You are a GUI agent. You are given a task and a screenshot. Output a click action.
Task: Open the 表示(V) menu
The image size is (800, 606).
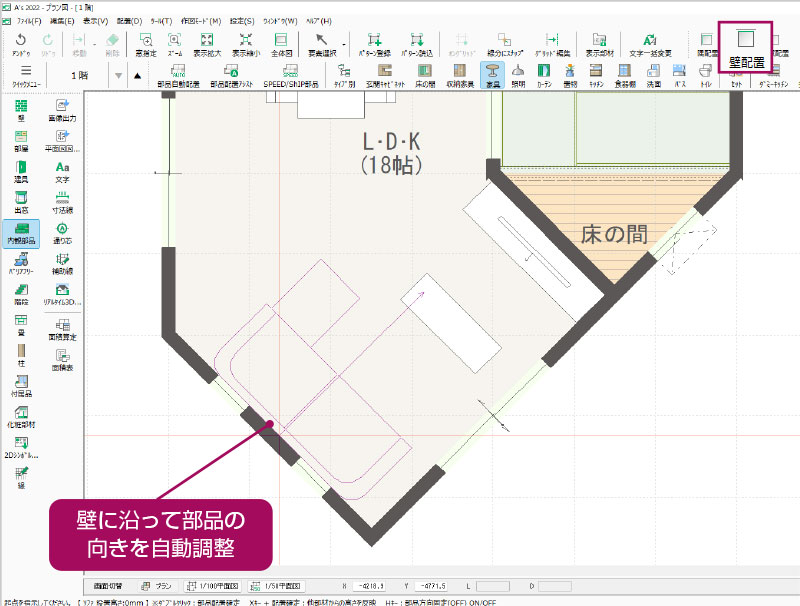pos(95,21)
